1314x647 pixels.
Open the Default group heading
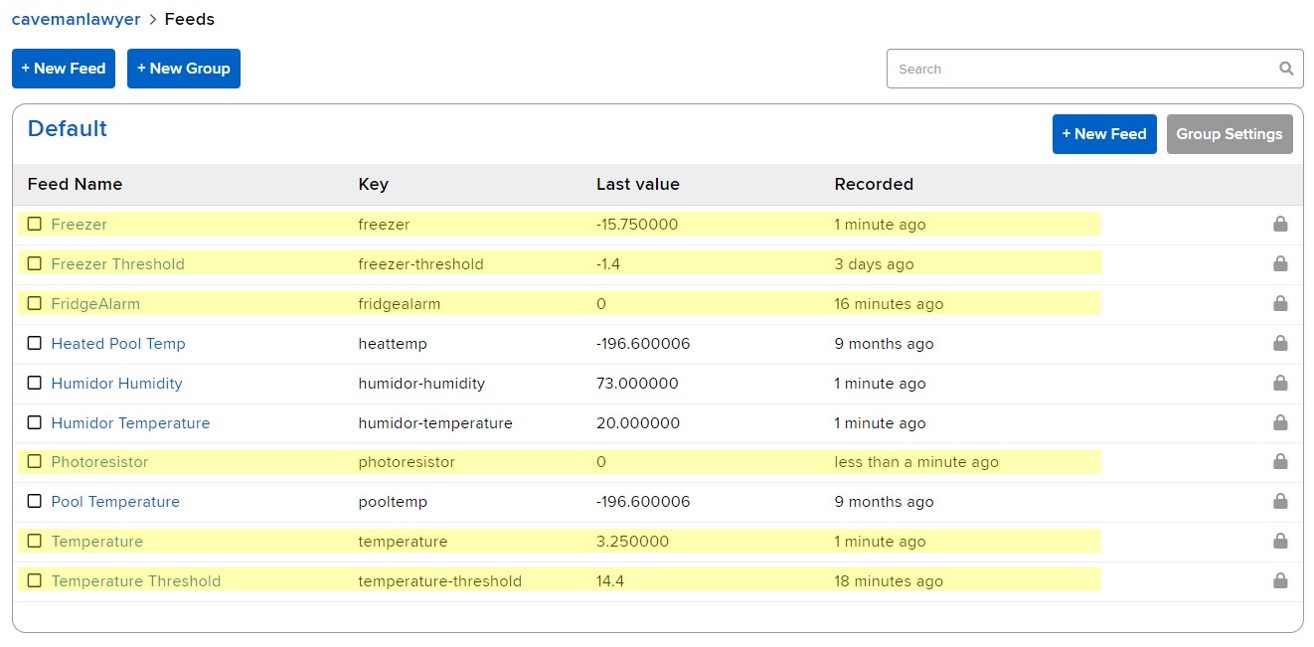point(67,129)
